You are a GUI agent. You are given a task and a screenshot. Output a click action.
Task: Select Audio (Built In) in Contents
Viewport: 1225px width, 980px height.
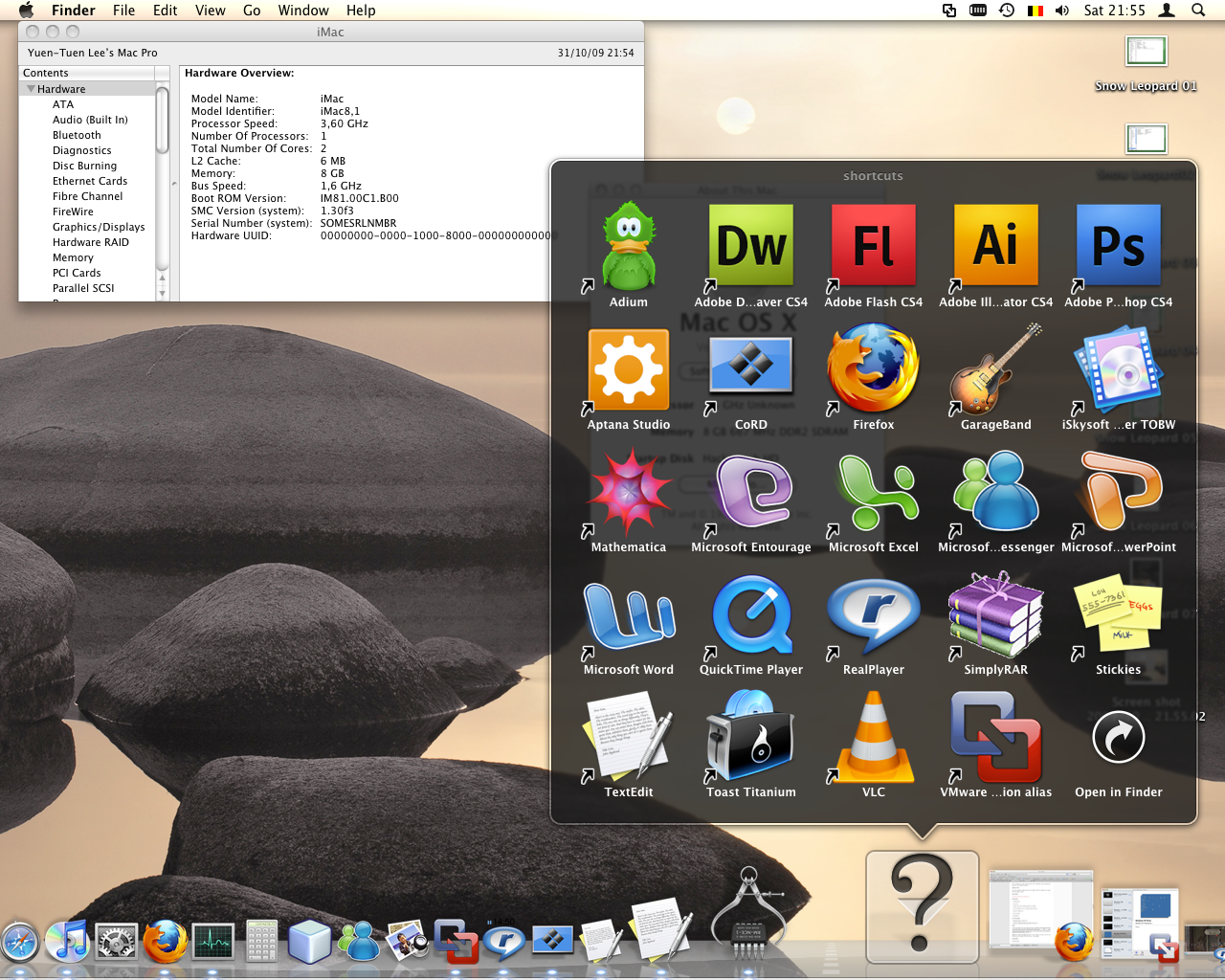(90, 120)
